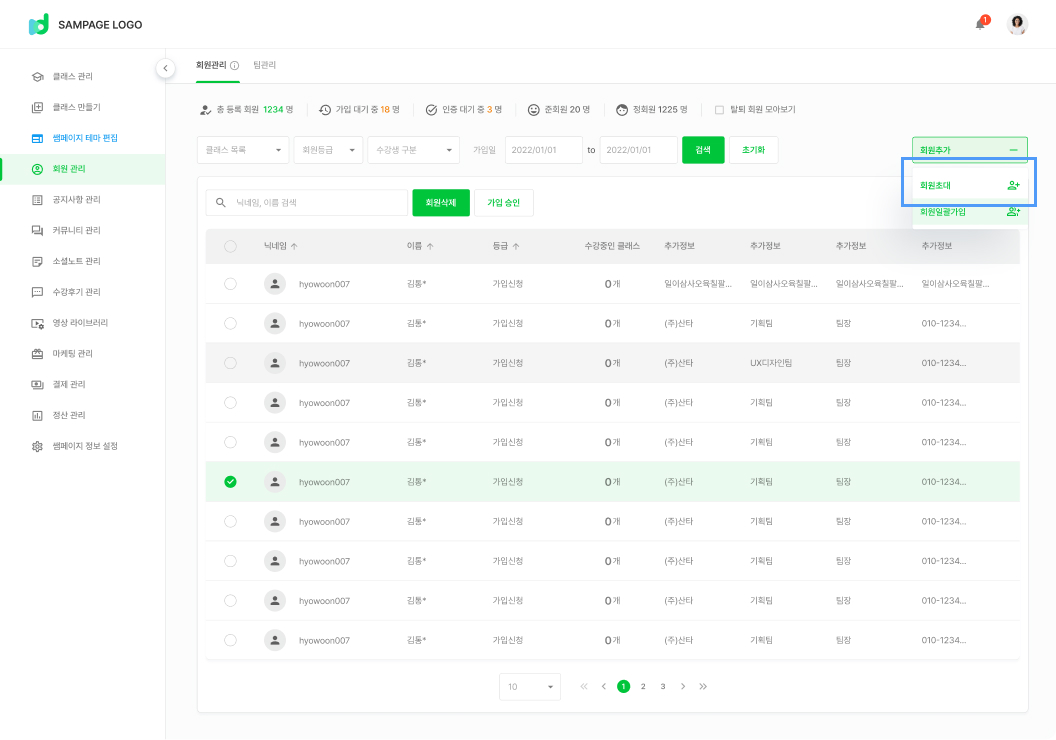
Task: Expand the 회원등급 dropdown filter
Action: [328, 150]
